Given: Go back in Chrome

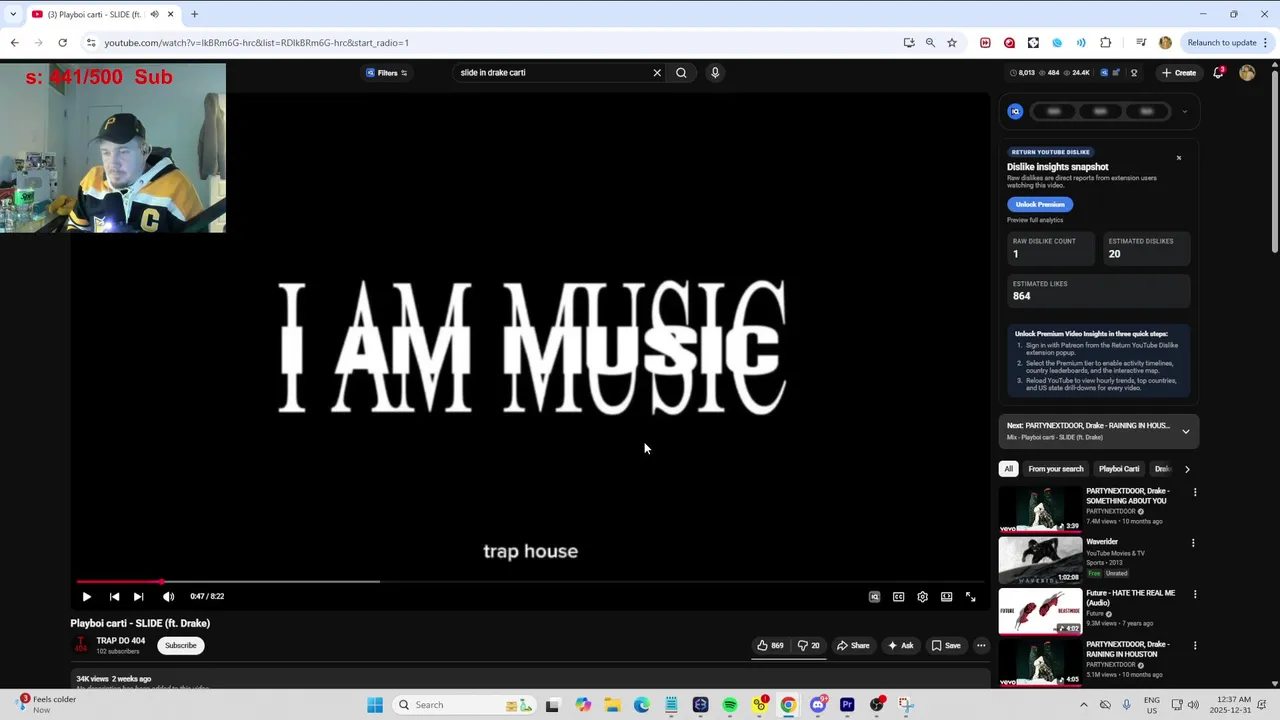Looking at the screenshot, I should pyautogui.click(x=14, y=43).
